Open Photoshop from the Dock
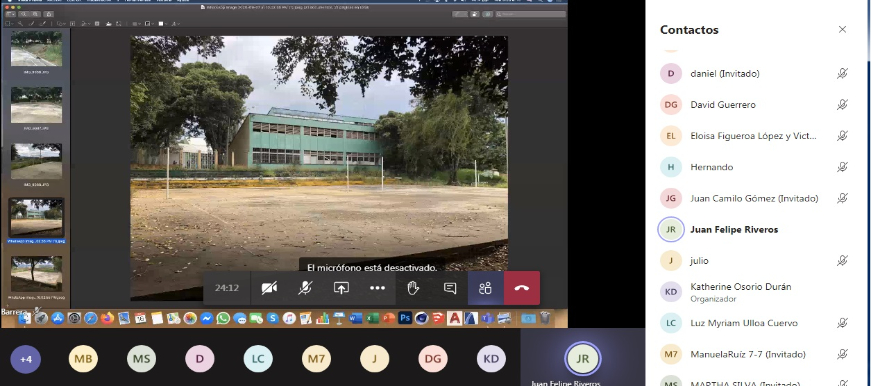Viewport: 871px width, 386px height. pos(406,318)
